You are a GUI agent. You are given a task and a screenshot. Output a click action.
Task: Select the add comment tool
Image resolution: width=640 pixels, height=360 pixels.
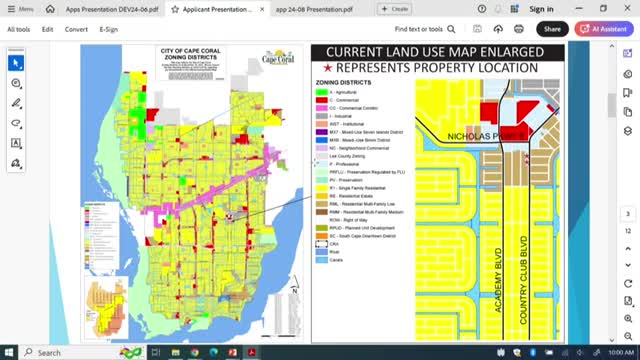pyautogui.click(x=16, y=83)
